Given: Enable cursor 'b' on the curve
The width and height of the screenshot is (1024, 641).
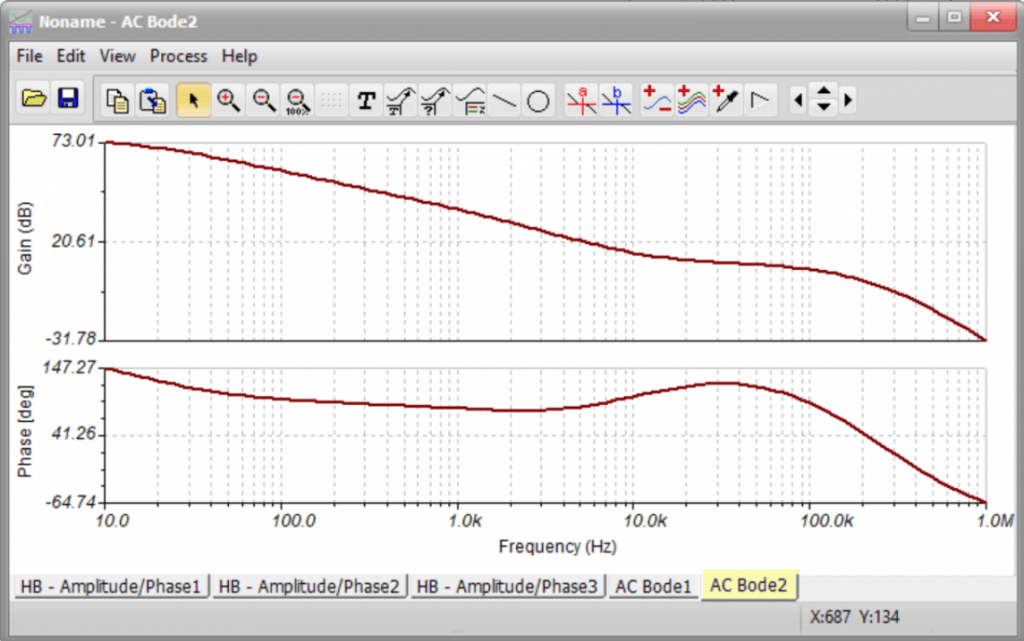Looking at the screenshot, I should click(x=616, y=100).
